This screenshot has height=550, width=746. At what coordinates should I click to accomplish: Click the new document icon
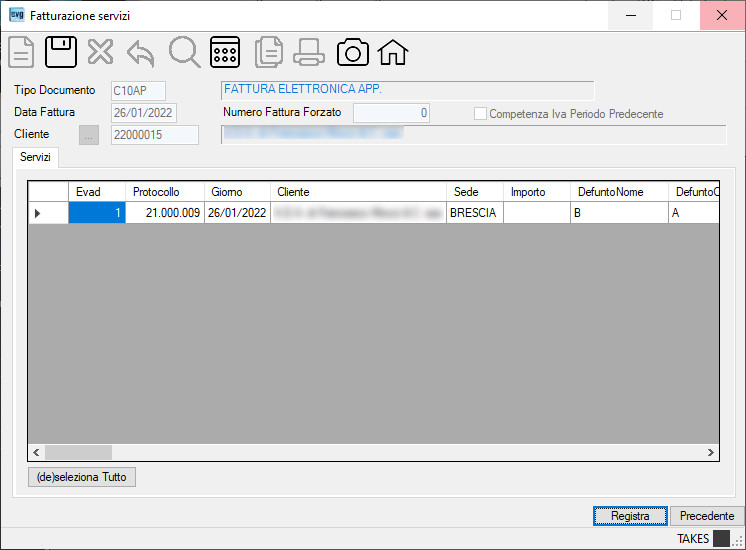tap(21, 52)
